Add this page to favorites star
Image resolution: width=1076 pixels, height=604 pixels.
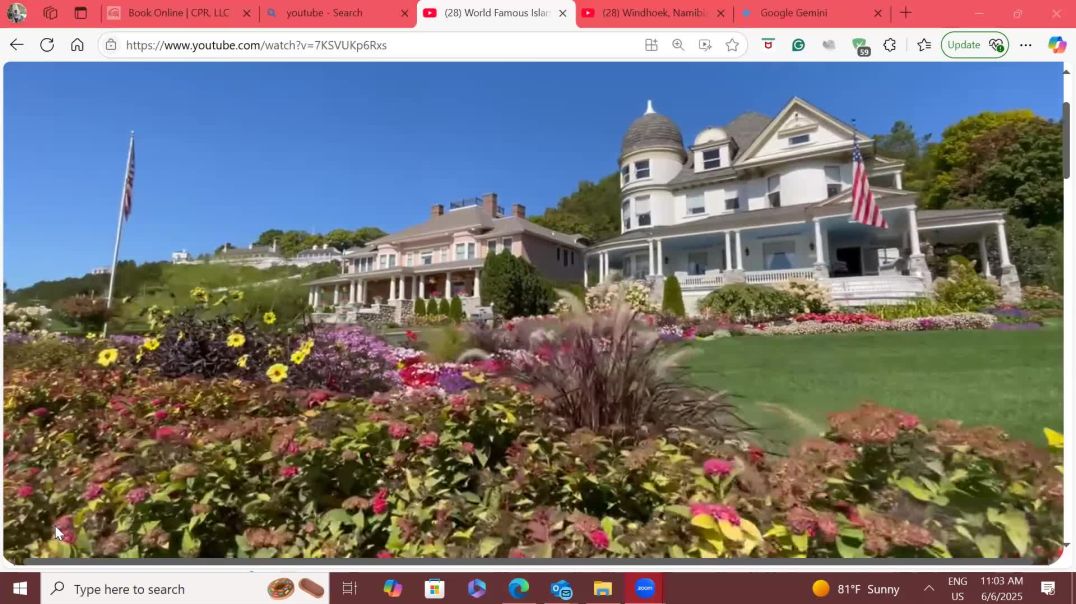732,45
